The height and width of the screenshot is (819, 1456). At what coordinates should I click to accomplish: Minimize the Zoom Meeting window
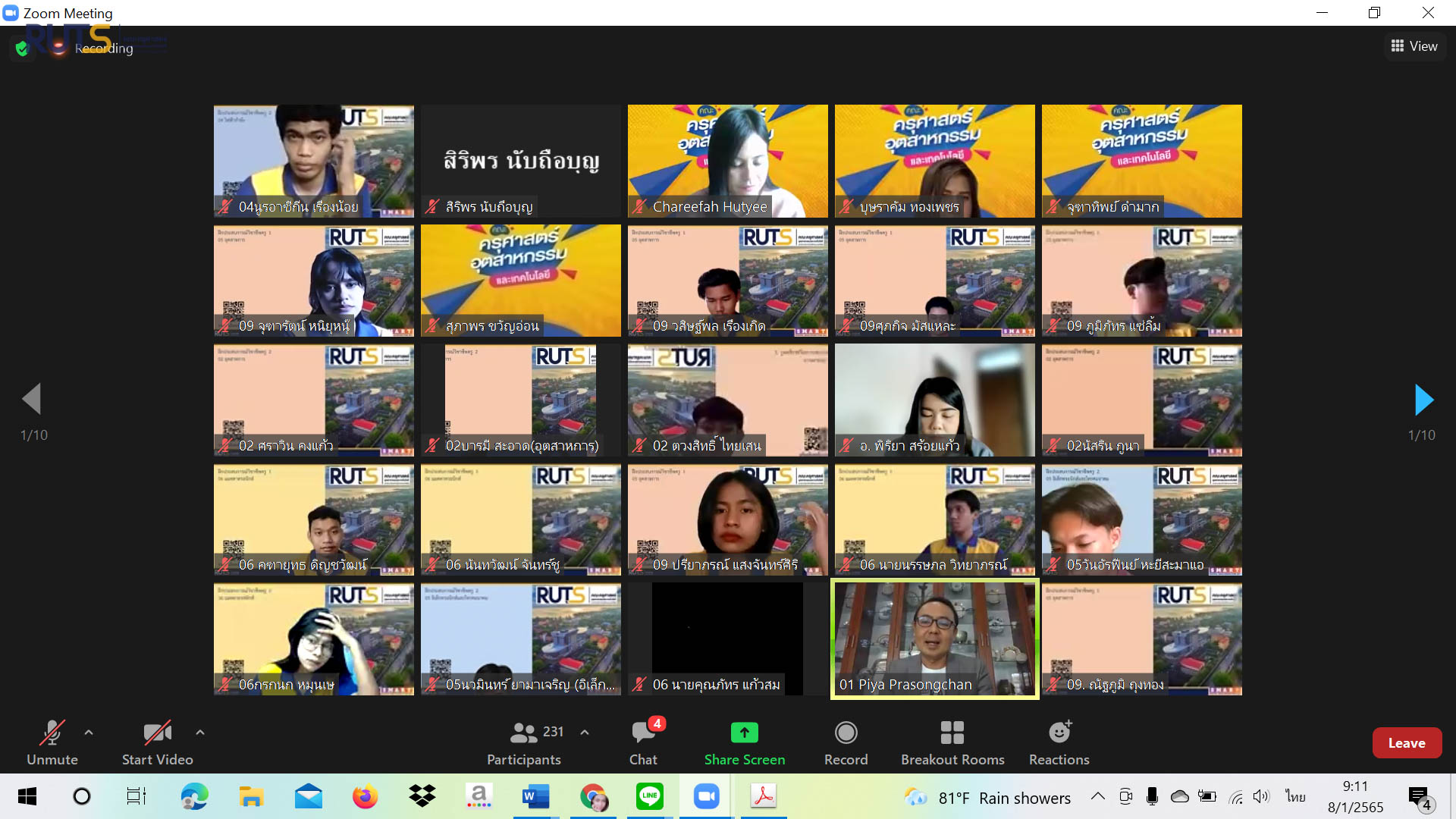[x=1322, y=12]
